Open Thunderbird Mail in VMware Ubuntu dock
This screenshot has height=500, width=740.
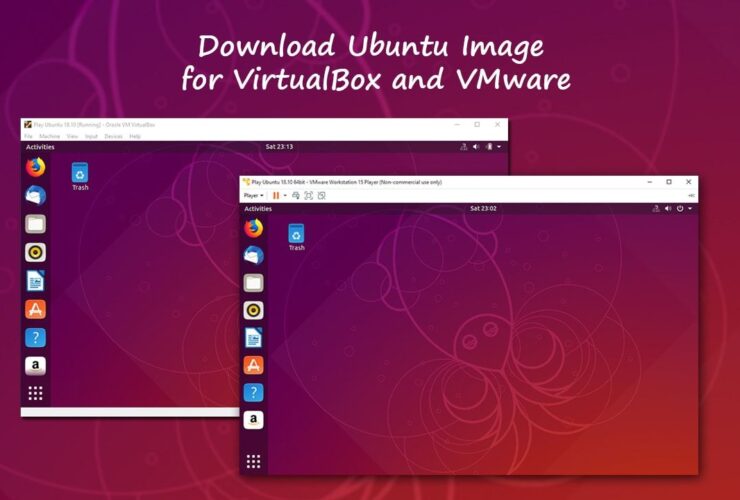tap(253, 255)
